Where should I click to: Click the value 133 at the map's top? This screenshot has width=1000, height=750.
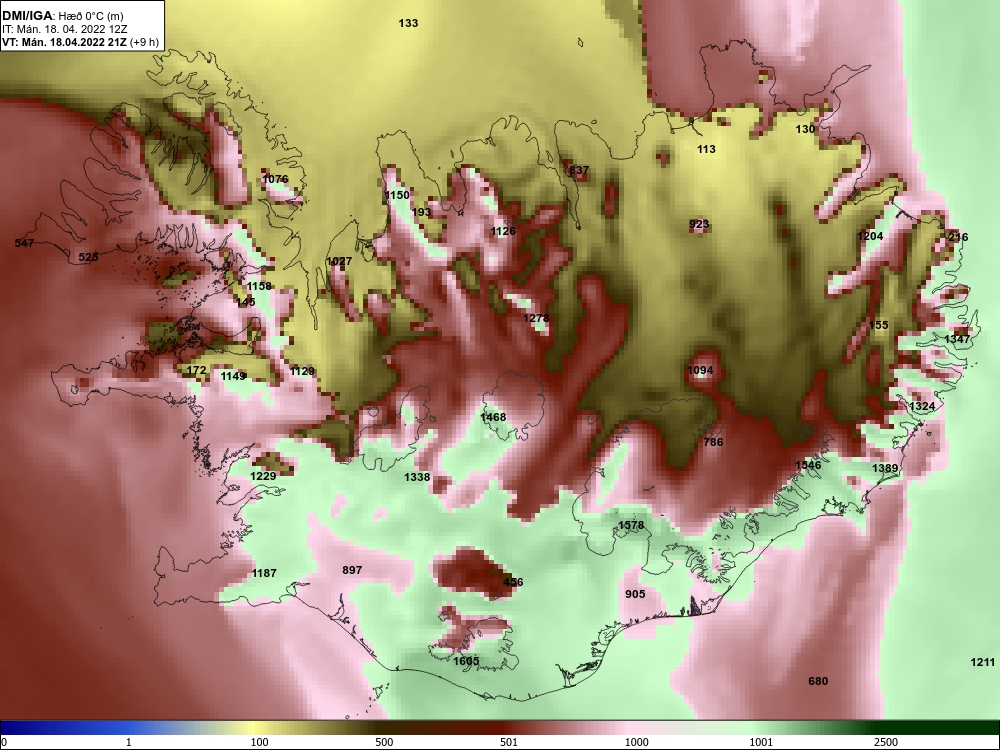click(408, 23)
